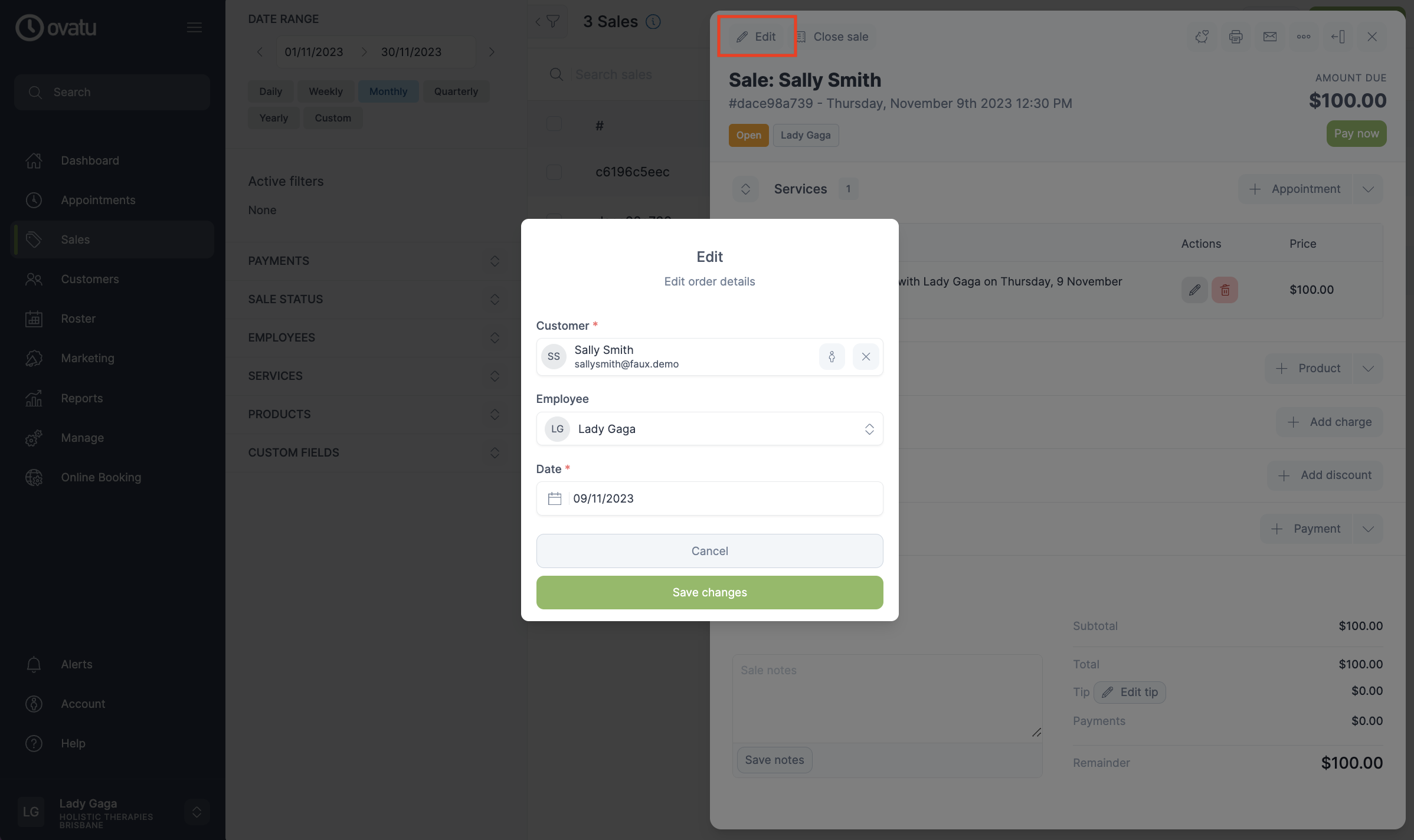Screen dimensions: 1414x840
Task: Click the Cancel button in dialog
Action: 709,551
